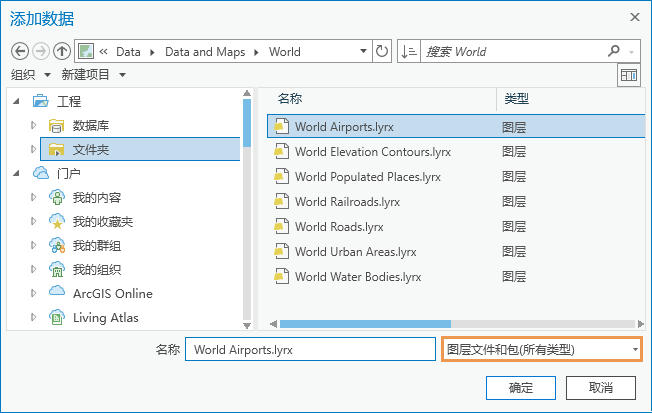Expand the 数据库 tree node

(34, 125)
